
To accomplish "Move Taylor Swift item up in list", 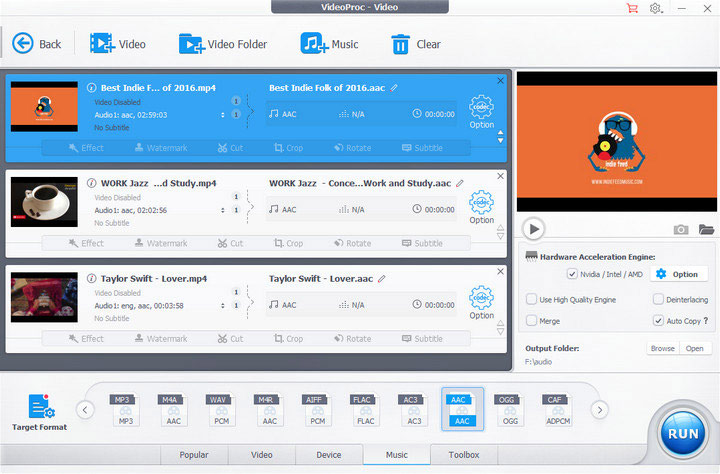I will (501, 323).
